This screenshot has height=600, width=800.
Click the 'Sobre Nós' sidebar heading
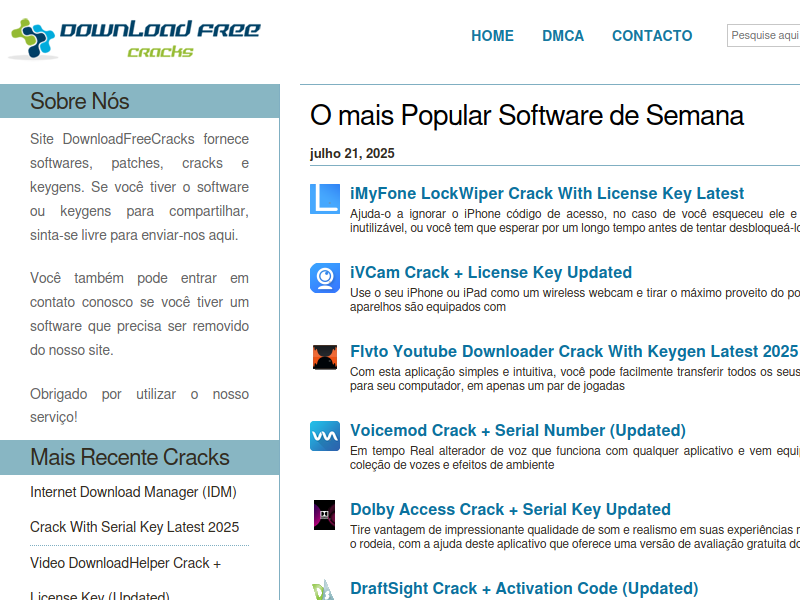pyautogui.click(x=80, y=101)
